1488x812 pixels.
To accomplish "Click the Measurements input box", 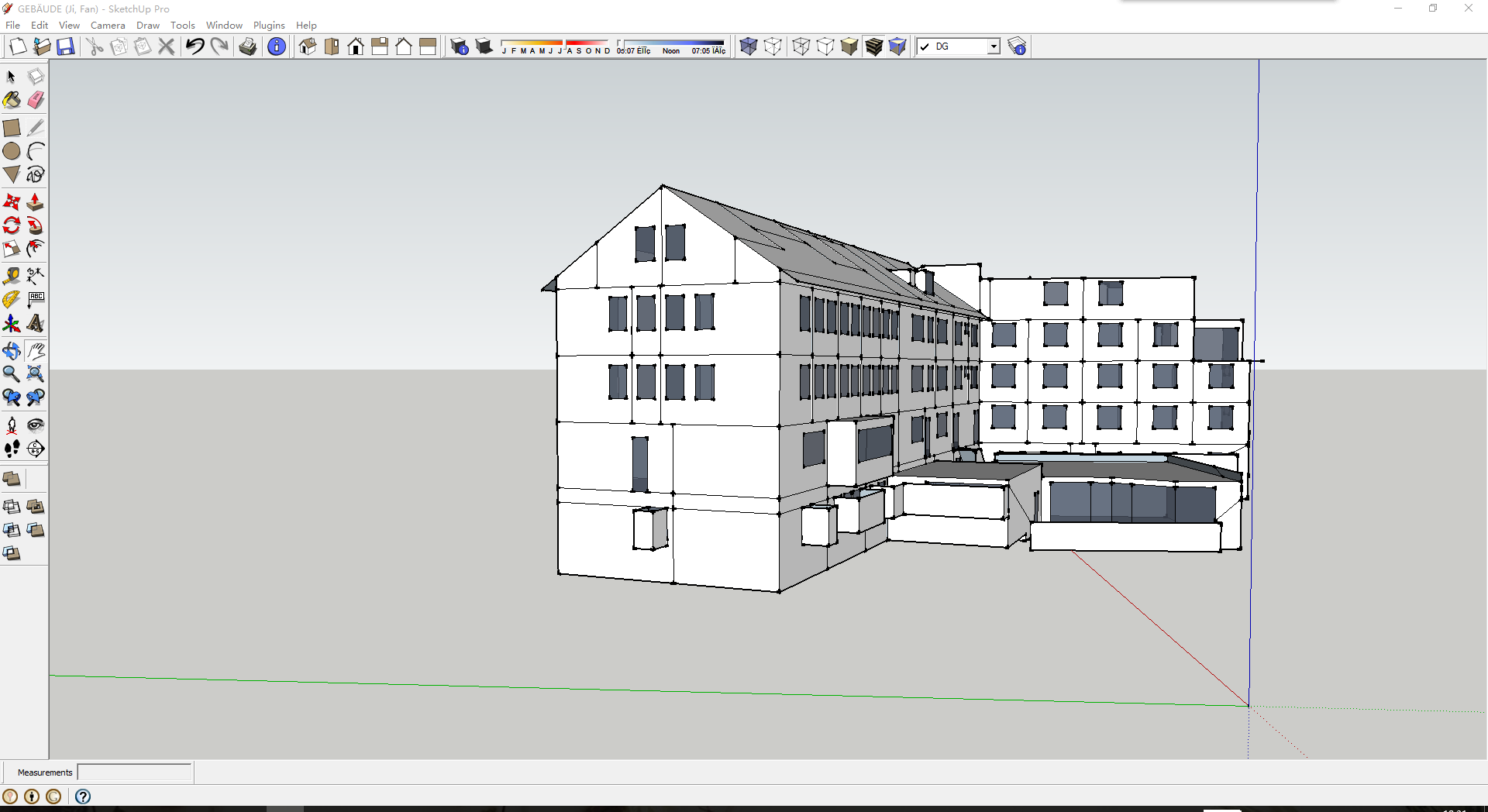I will coord(135,772).
